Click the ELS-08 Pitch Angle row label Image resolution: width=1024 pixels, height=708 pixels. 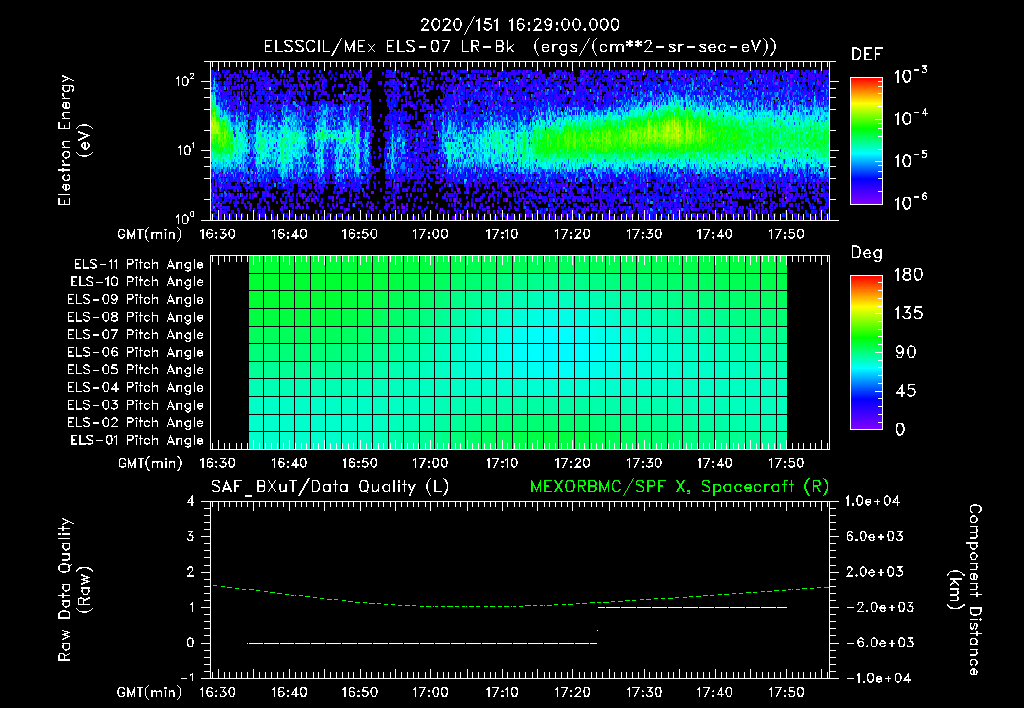[x=135, y=317]
